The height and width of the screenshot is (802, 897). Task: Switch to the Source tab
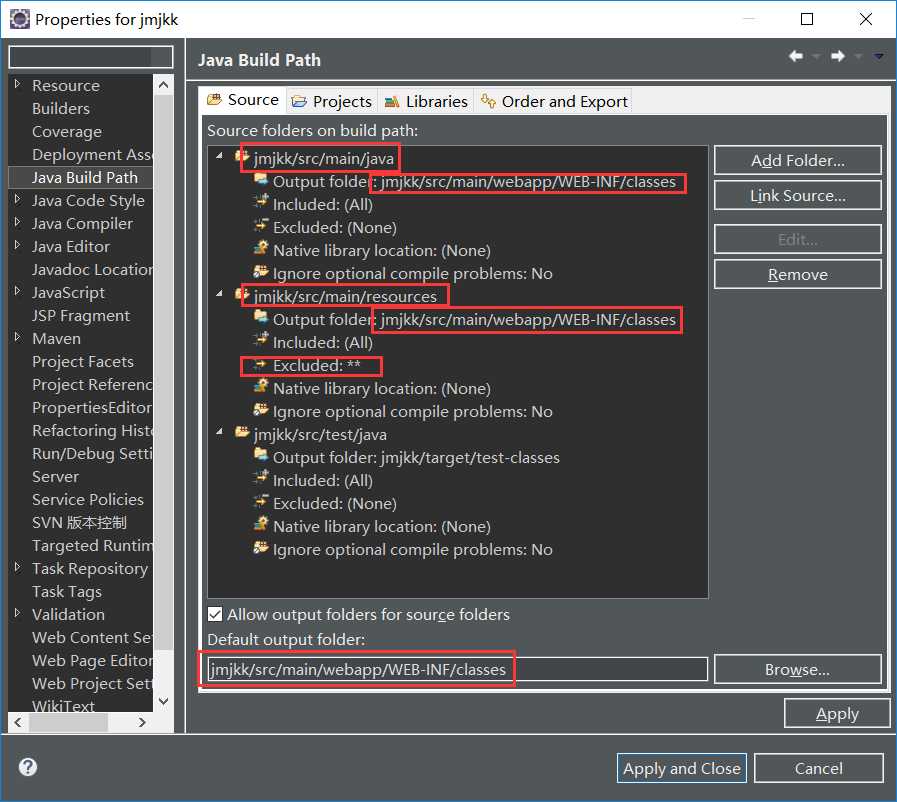tap(242, 100)
